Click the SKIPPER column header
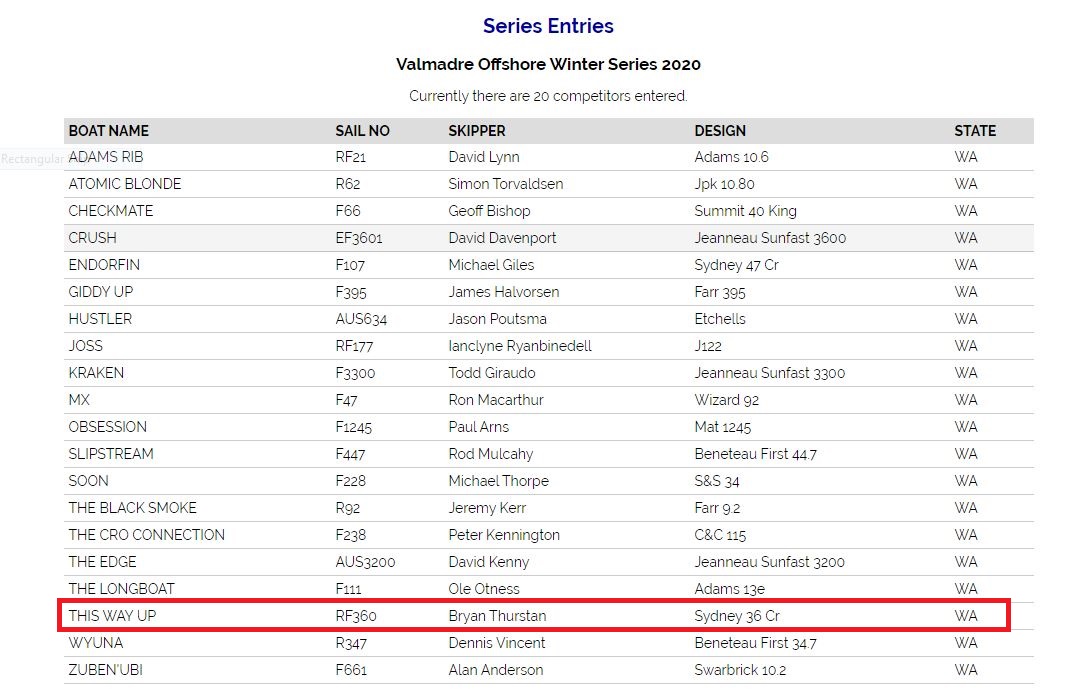1081x689 pixels. click(477, 130)
